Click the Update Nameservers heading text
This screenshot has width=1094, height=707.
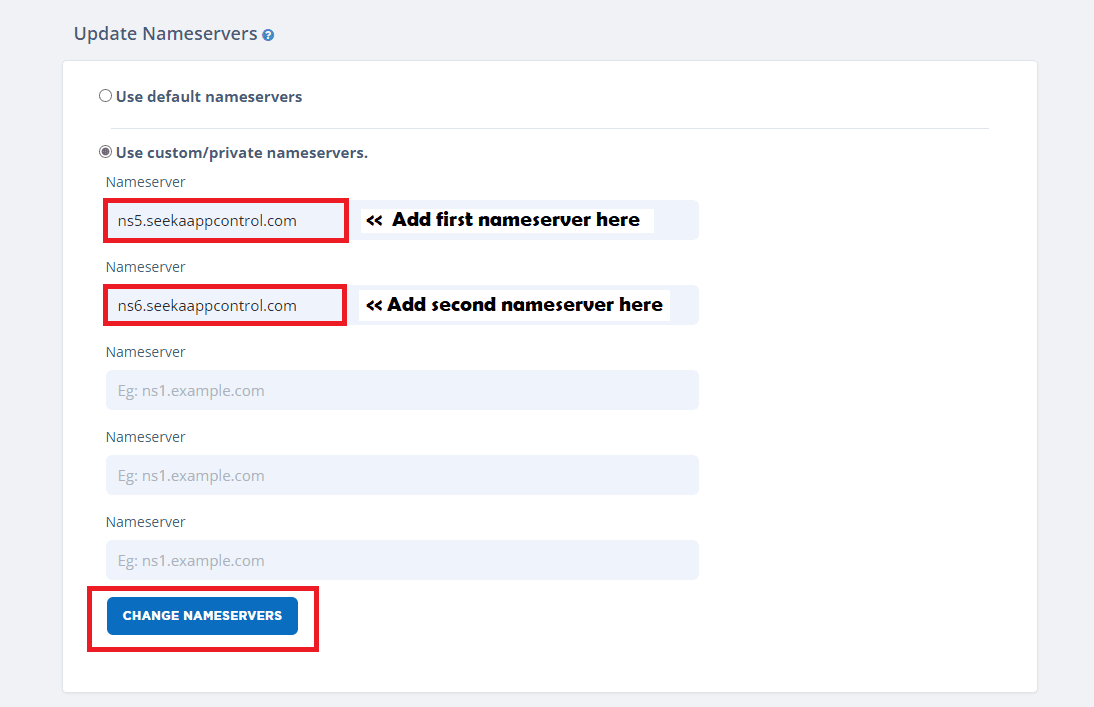point(165,34)
